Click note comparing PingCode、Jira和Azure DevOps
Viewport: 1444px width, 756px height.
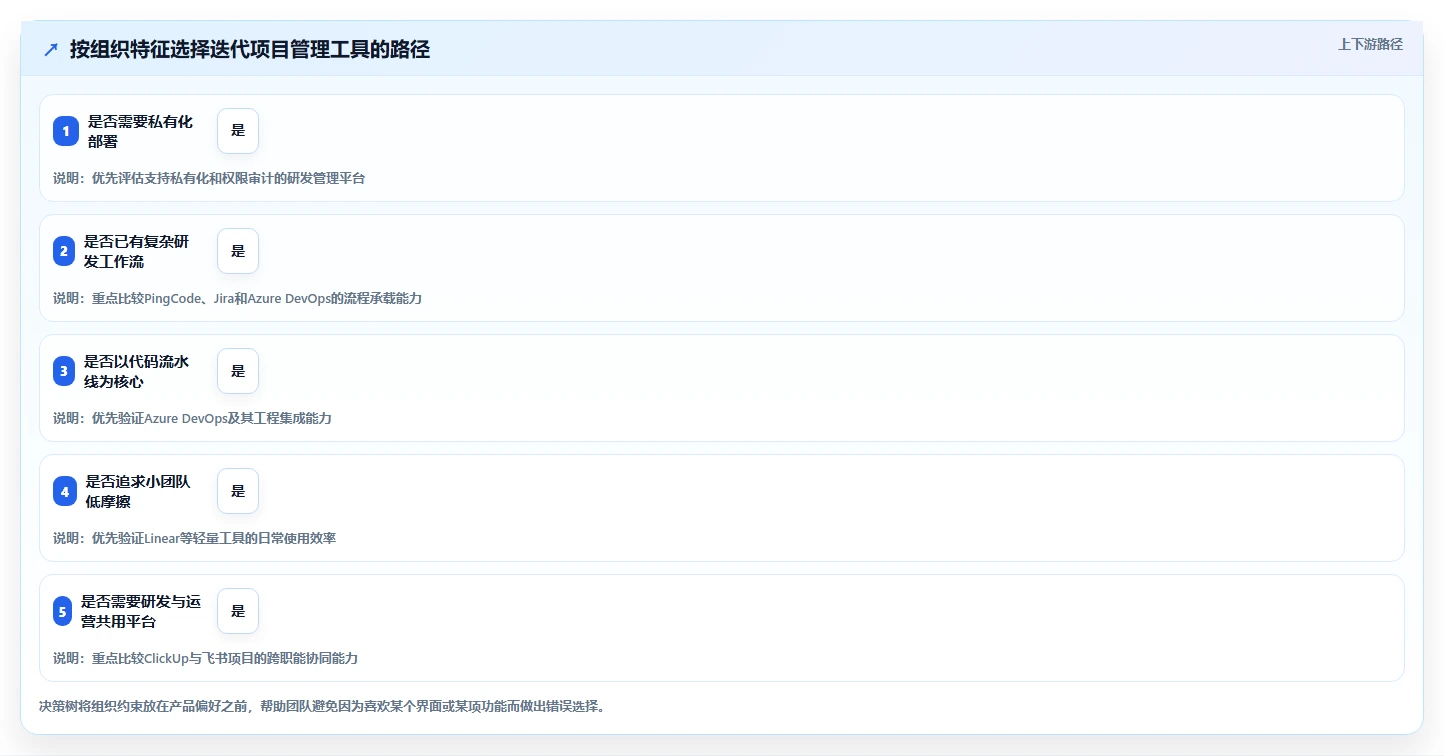point(237,298)
